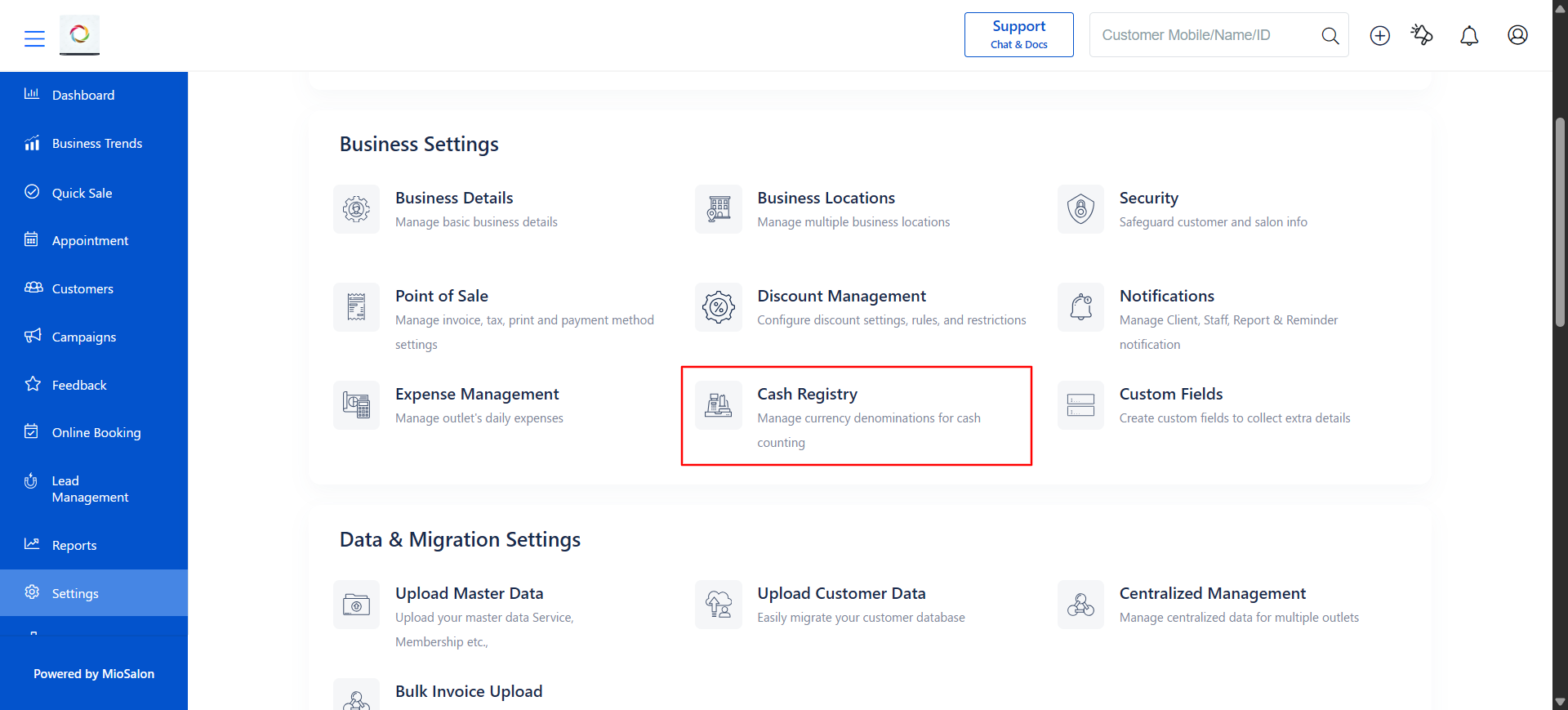1568x710 pixels.
Task: Click the scrollbar down arrow
Action: [1560, 702]
